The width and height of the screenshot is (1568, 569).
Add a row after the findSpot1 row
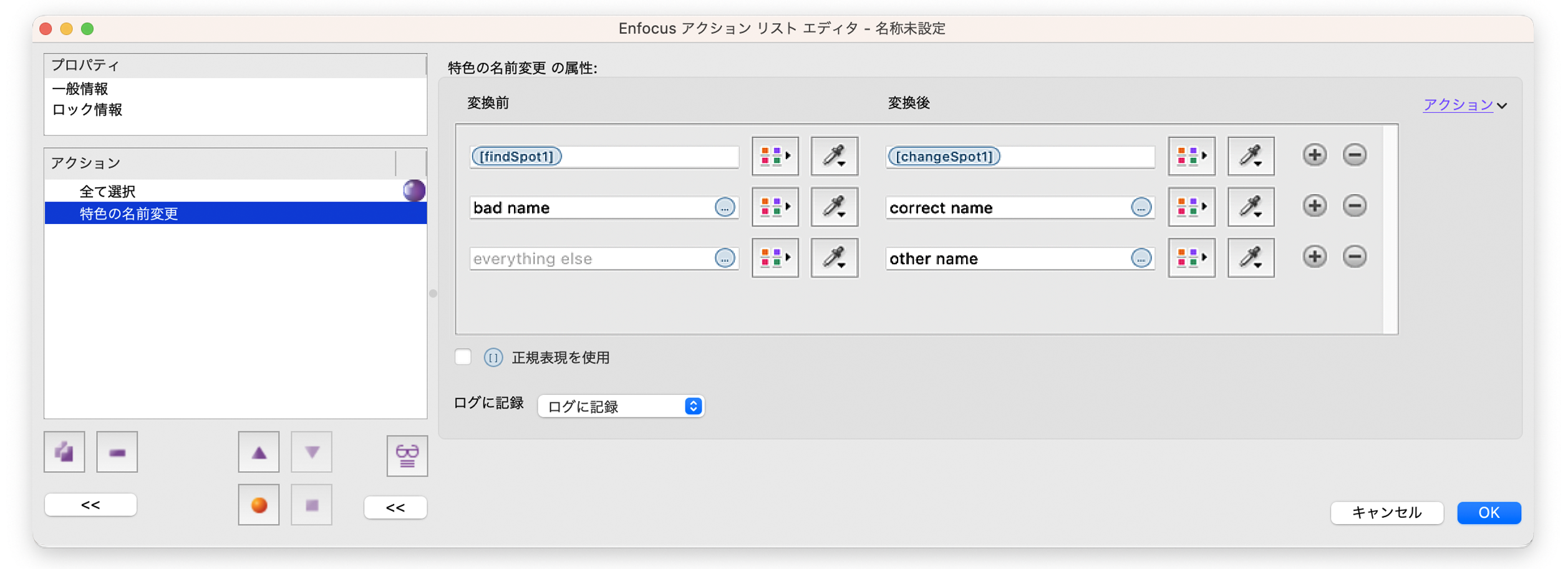tap(1315, 155)
